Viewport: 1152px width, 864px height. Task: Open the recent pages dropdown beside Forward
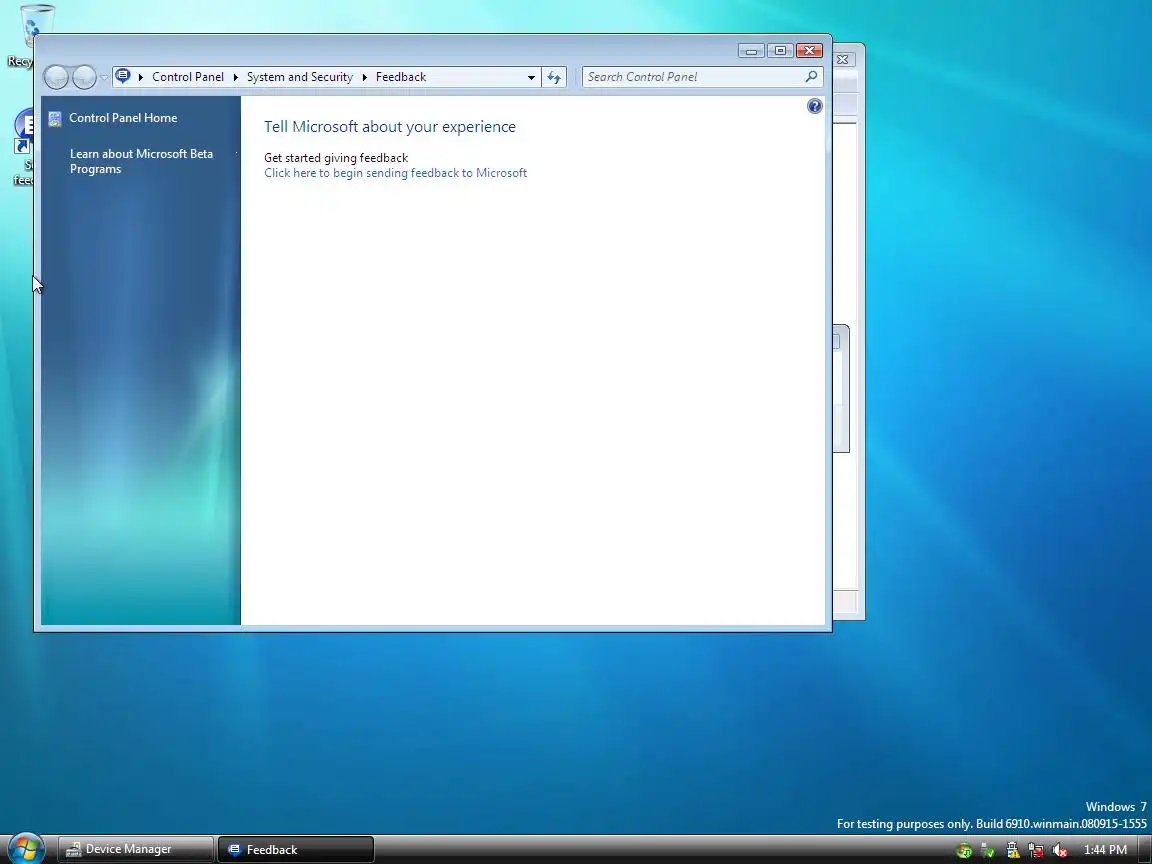[x=104, y=77]
